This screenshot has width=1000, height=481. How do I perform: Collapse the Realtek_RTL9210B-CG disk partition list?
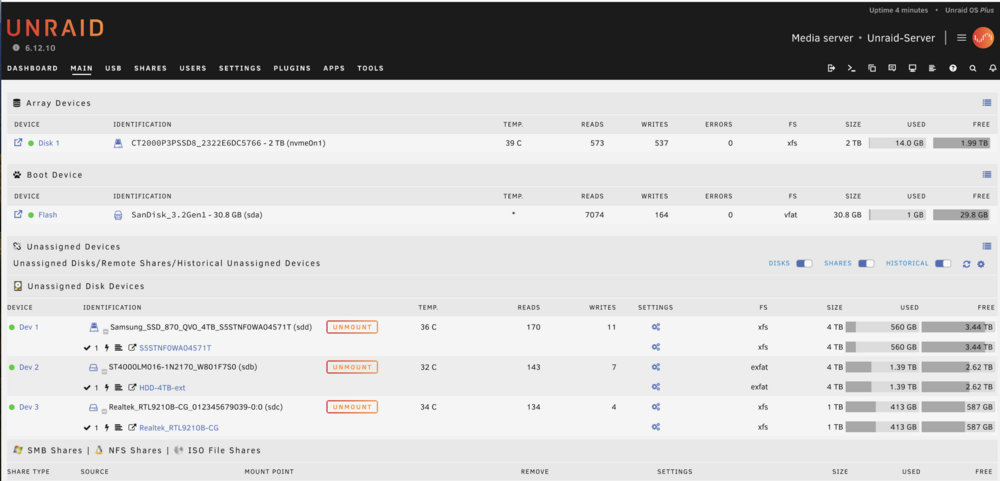pos(105,411)
